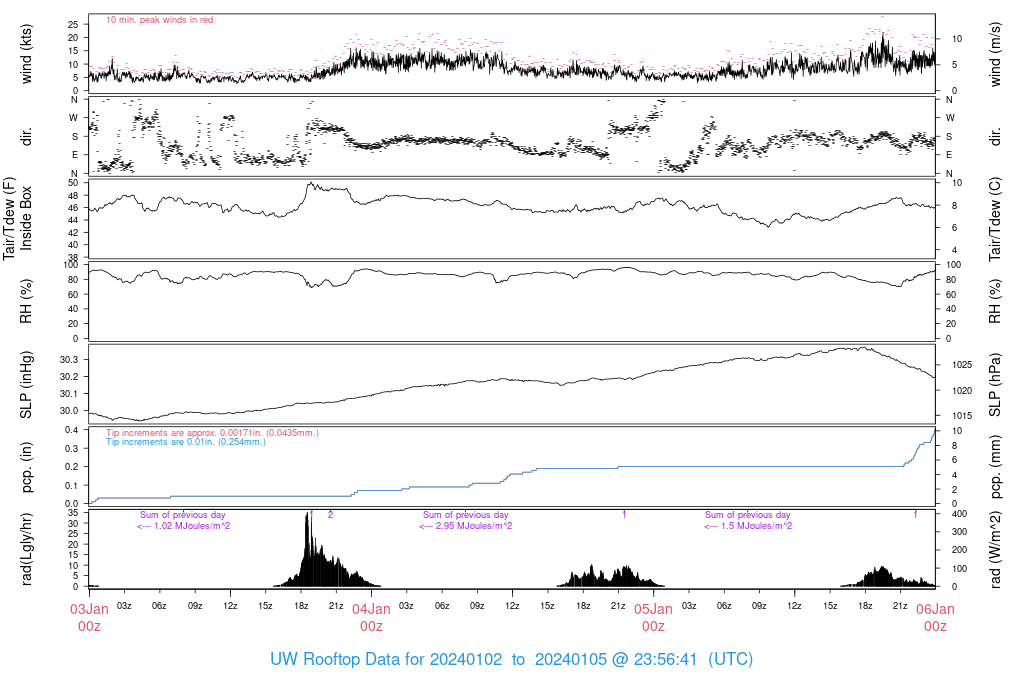Click the '30.0' tick on the SLP axis

69,411
